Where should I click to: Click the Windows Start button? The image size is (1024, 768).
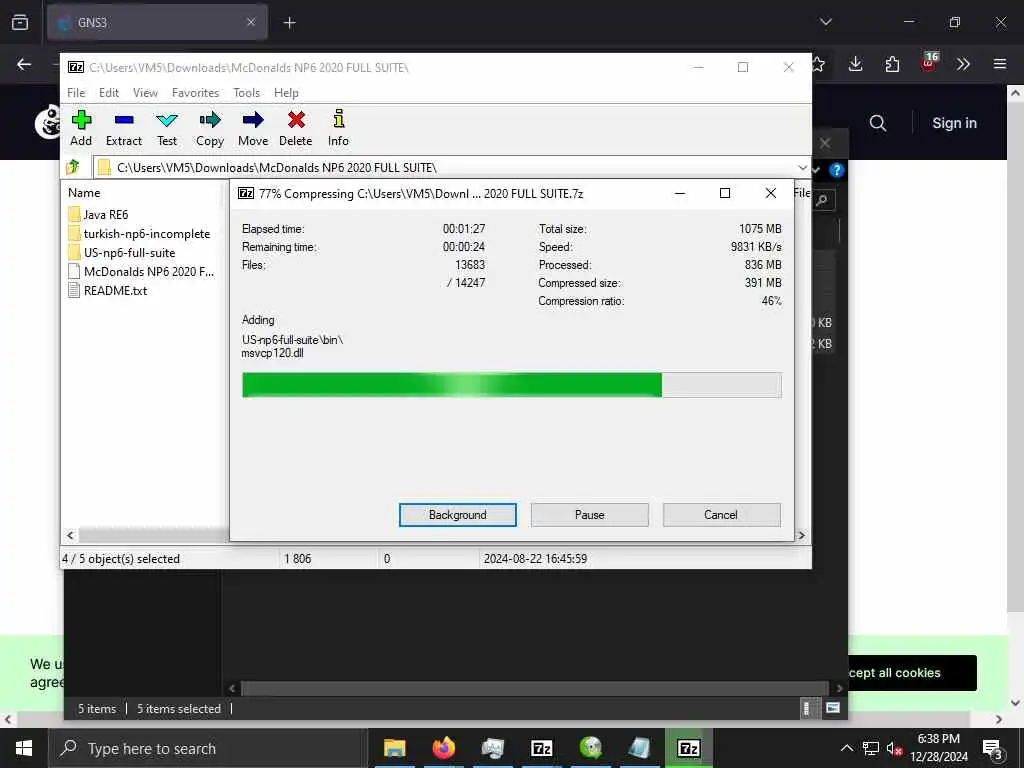coord(24,748)
